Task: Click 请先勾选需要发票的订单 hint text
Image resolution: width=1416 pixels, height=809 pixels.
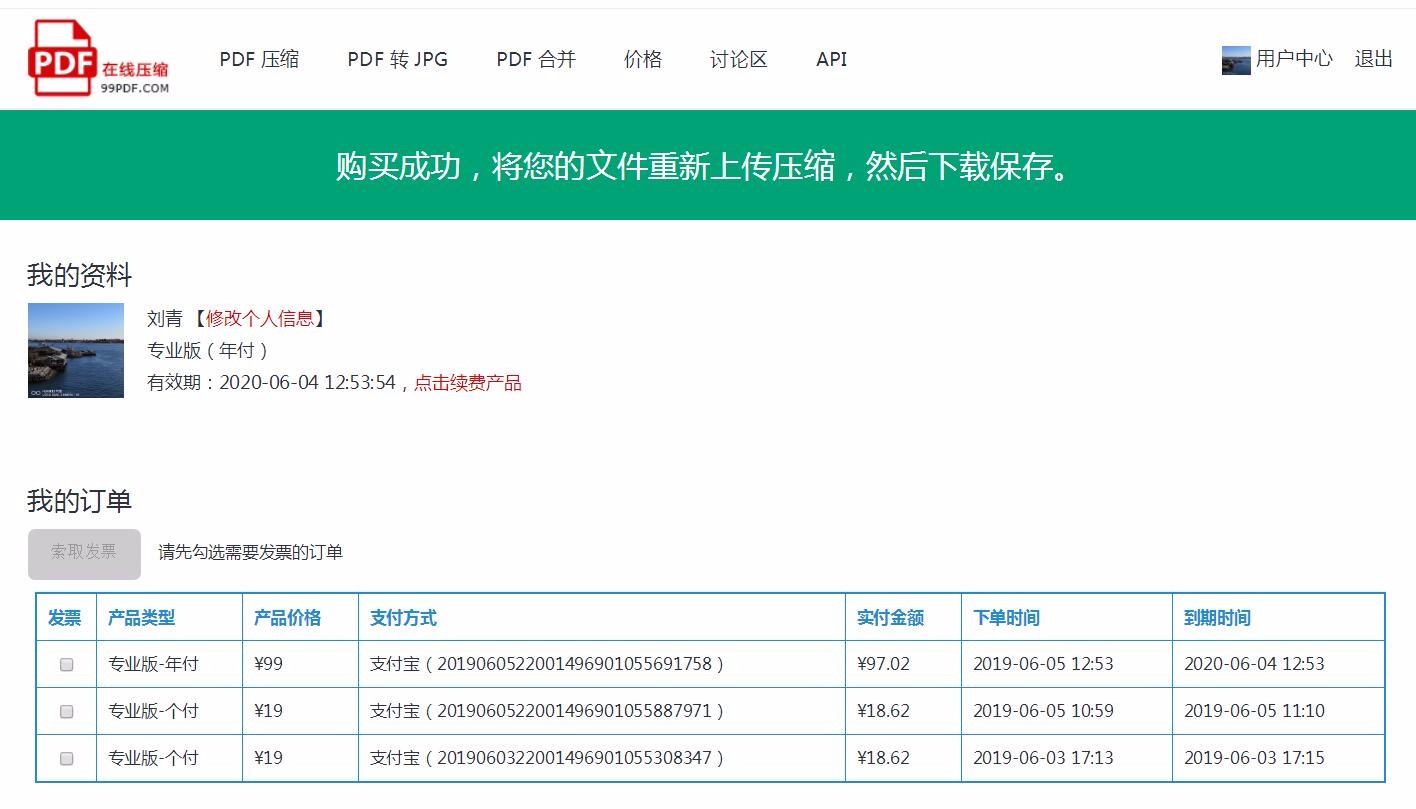Action: pos(251,552)
